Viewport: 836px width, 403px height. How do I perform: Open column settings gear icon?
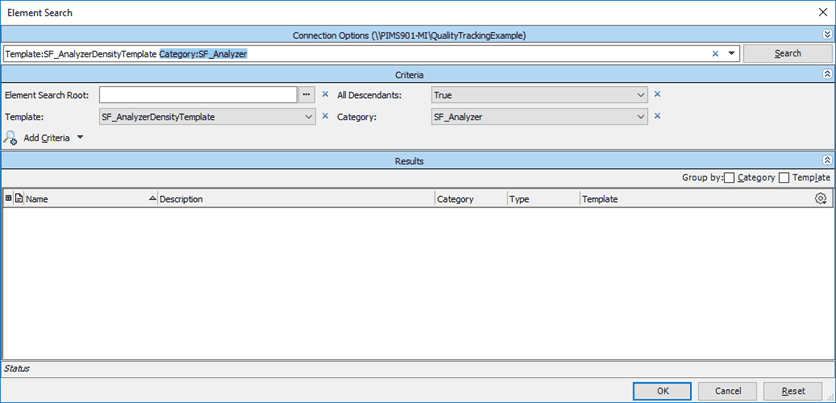point(821,199)
